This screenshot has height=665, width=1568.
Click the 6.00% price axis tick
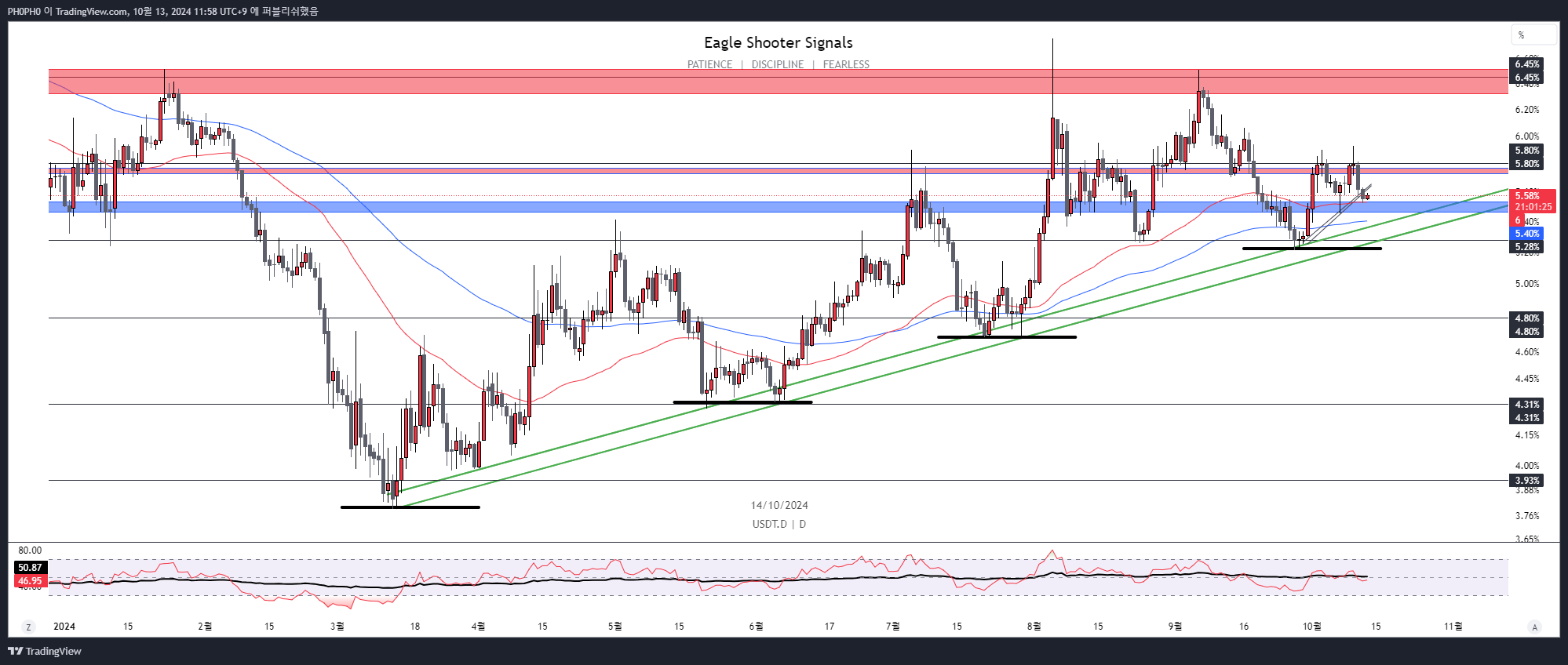point(1527,136)
